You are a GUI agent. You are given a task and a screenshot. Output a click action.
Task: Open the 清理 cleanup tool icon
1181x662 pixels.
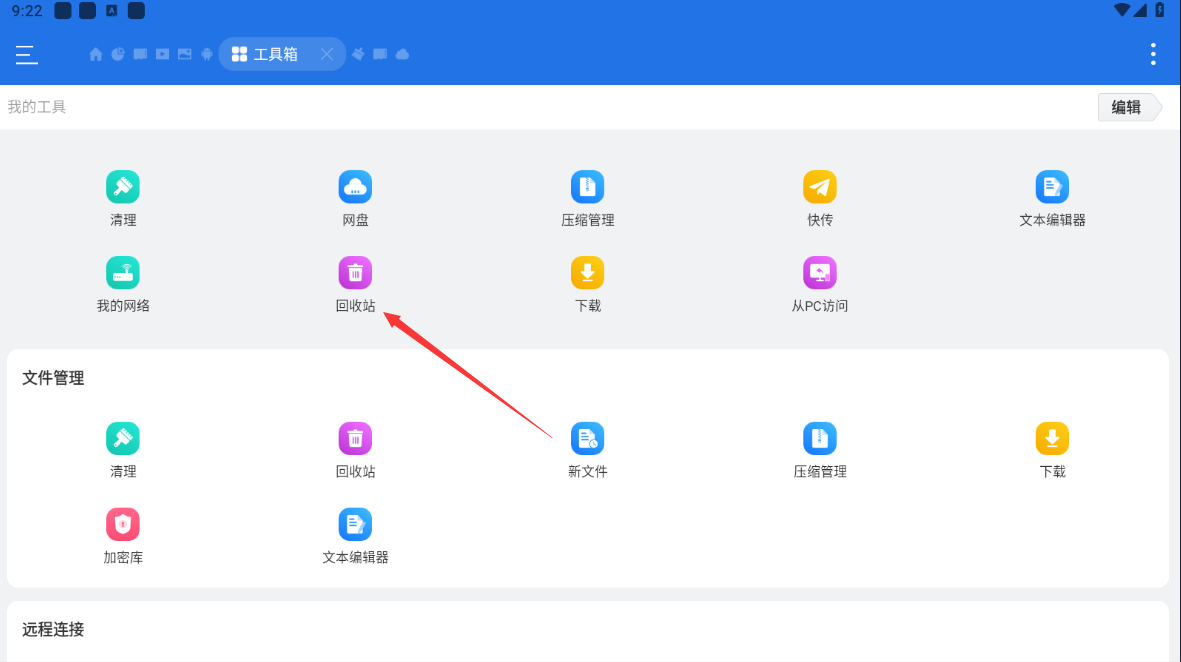coord(123,186)
